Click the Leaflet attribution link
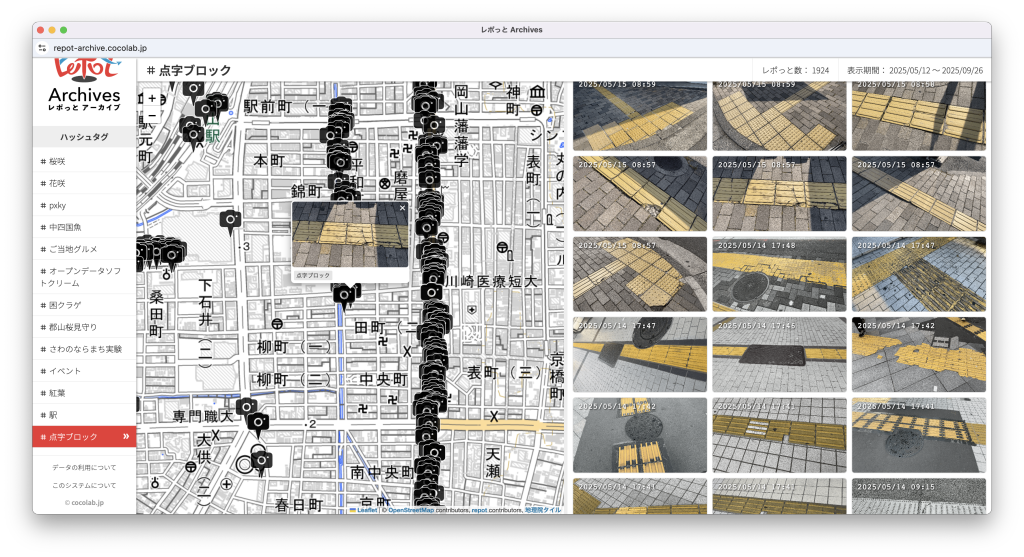 [x=366, y=510]
